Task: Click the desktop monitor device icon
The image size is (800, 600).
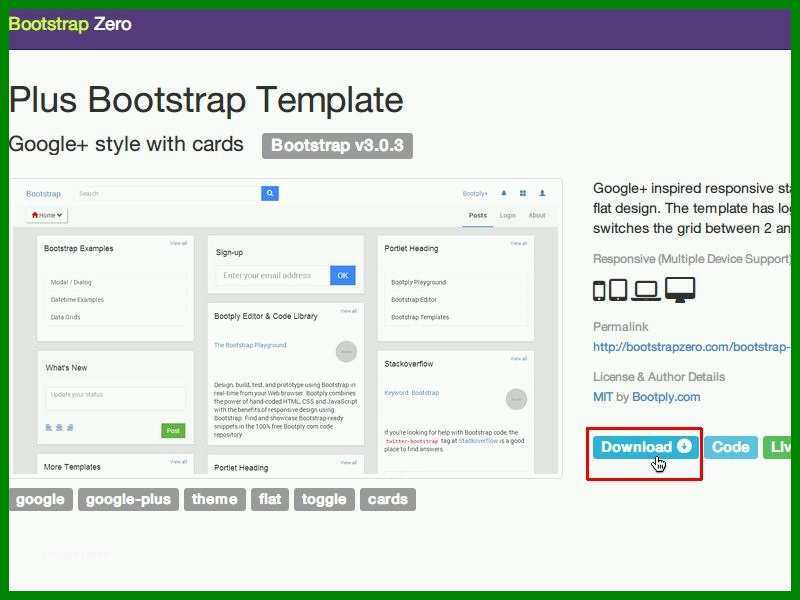Action: pos(680,290)
